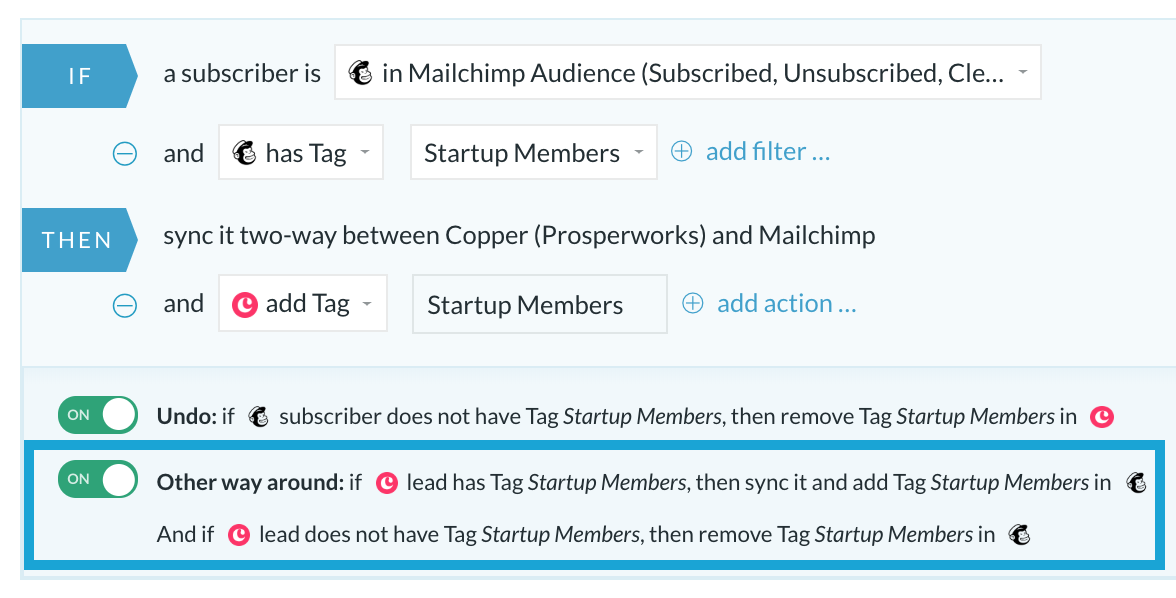Click Mailchimp icon in Audience dropdown
This screenshot has width=1176, height=598.
(361, 73)
